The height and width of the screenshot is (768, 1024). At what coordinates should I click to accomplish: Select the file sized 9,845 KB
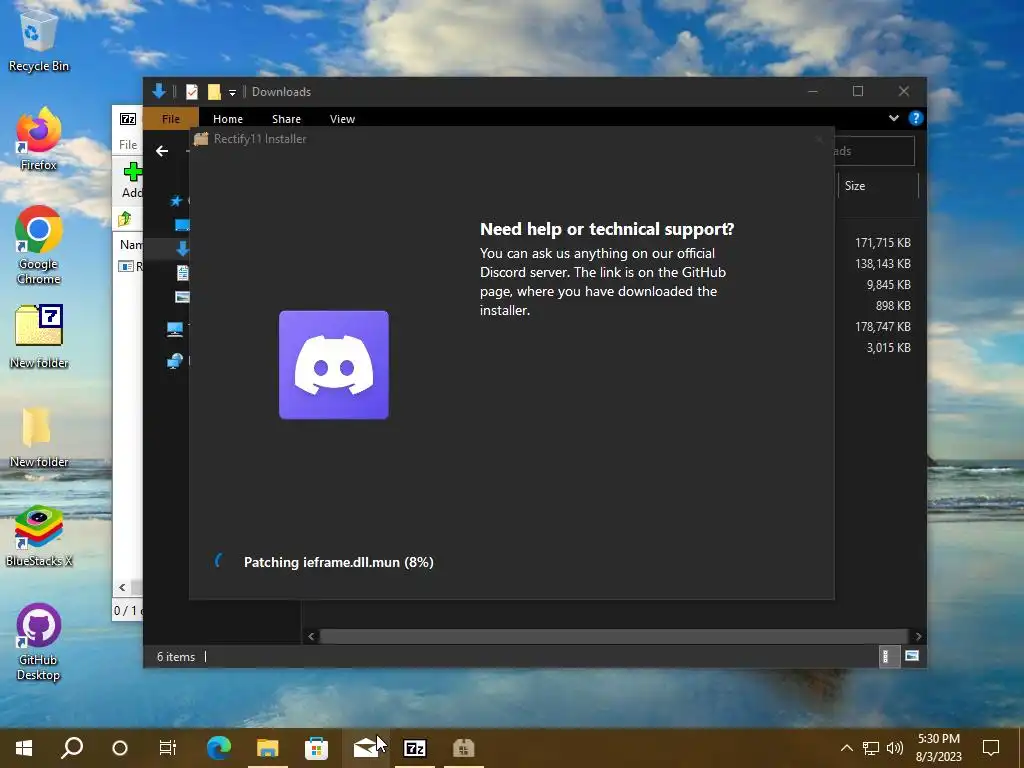point(888,285)
